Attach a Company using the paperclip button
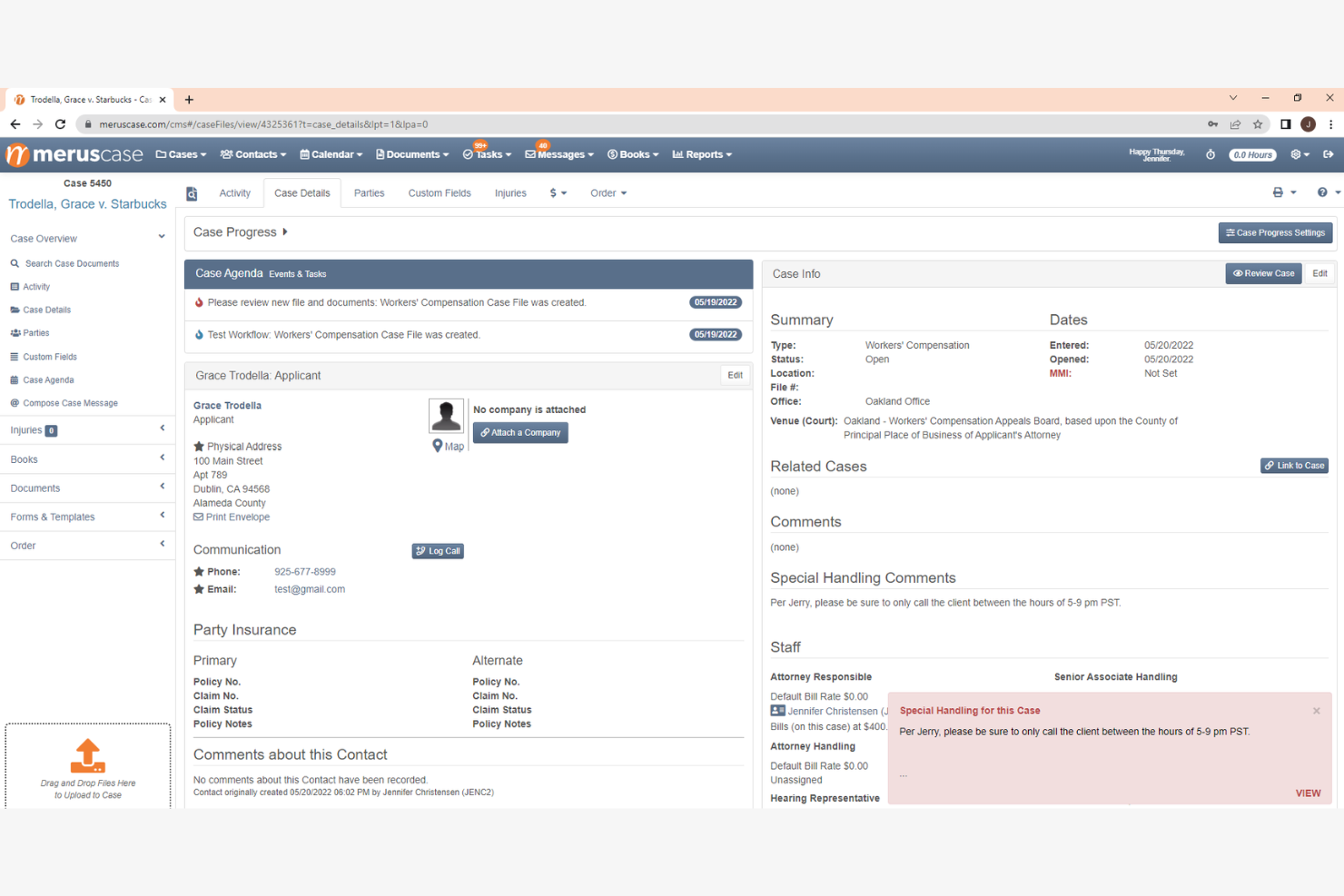Image resolution: width=1344 pixels, height=896 pixels. [520, 432]
